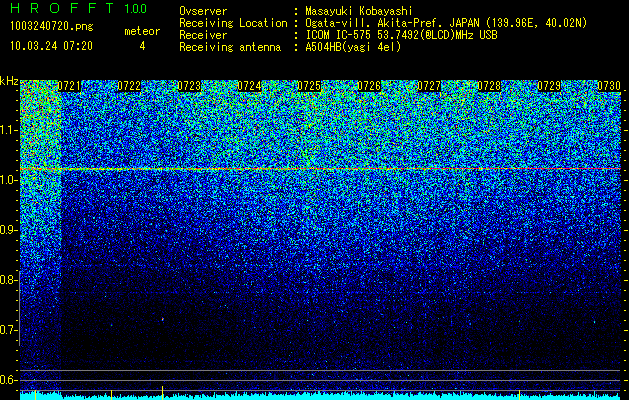The height and width of the screenshot is (400, 629).
Task: Click the 0726 time marker
Action: coord(369,86)
